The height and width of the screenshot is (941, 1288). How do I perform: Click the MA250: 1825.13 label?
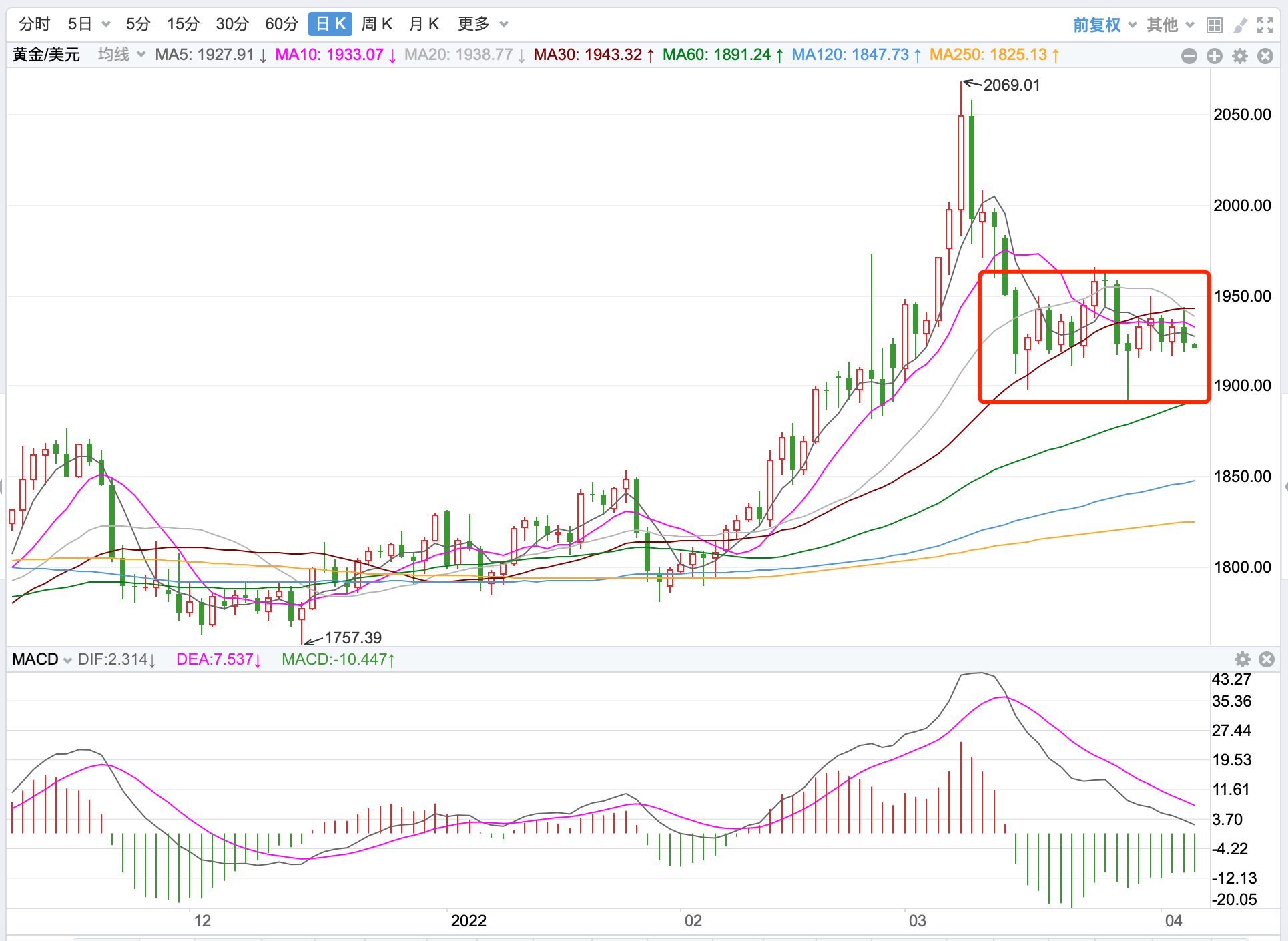tap(995, 55)
